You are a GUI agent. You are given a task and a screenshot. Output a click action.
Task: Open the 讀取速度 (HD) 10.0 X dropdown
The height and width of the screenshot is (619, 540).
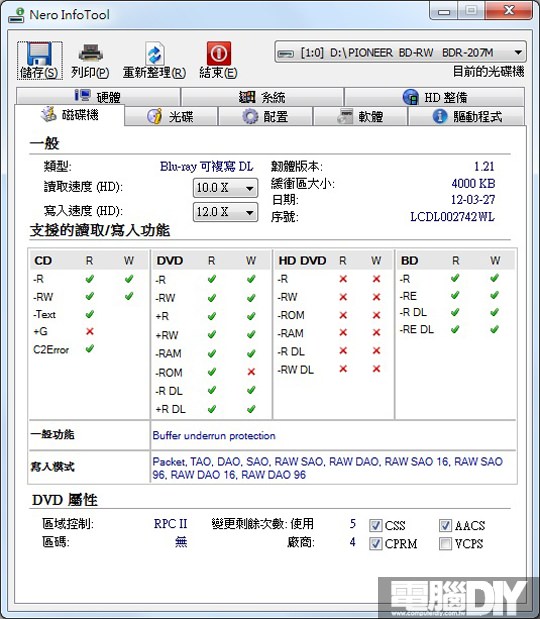click(x=225, y=188)
